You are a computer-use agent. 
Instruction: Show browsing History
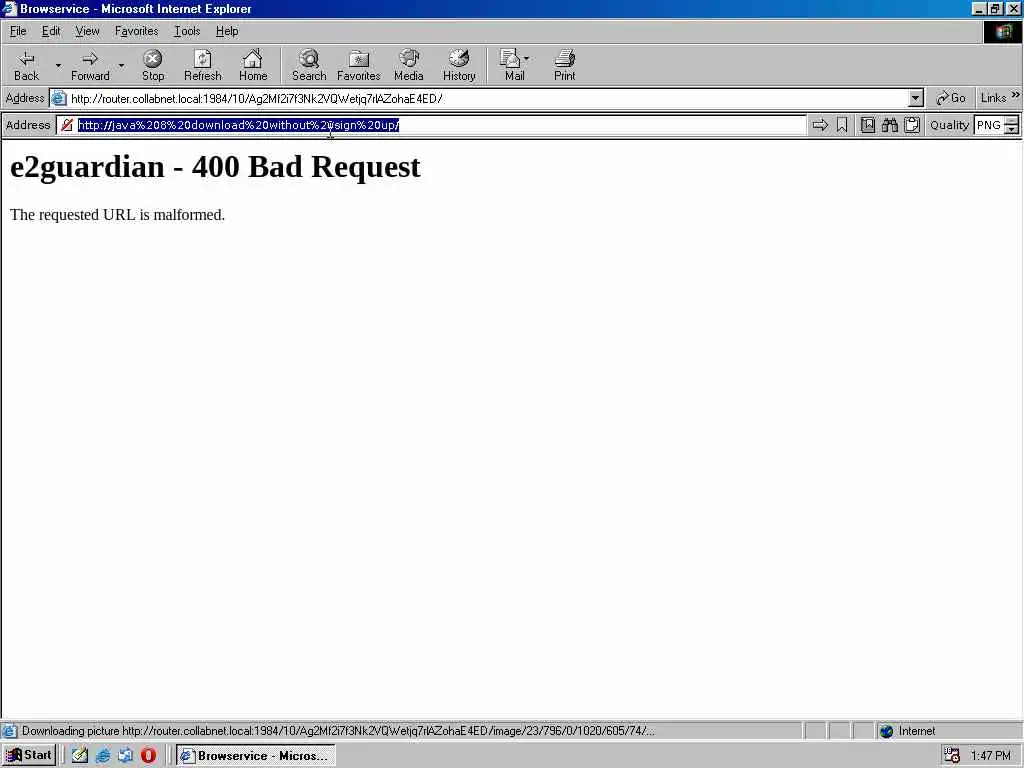[x=459, y=65]
